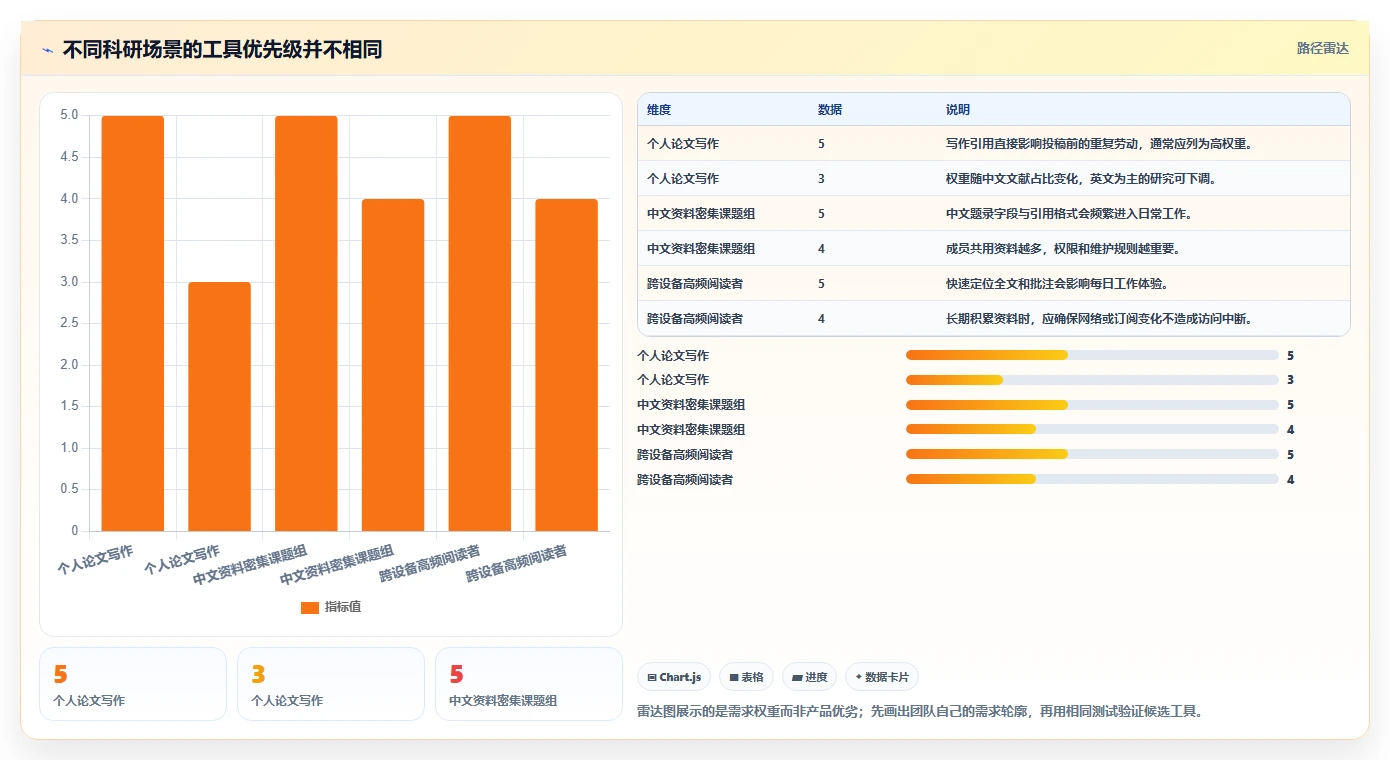Click the 跨设备高频阅读者 progress bar valued 5
The width and height of the screenshot is (1390, 760).
pyautogui.click(x=1092, y=455)
